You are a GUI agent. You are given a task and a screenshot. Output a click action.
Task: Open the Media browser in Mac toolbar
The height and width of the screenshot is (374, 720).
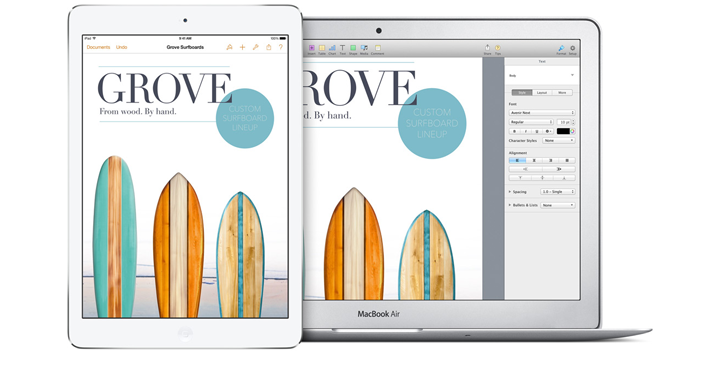pyautogui.click(x=364, y=50)
